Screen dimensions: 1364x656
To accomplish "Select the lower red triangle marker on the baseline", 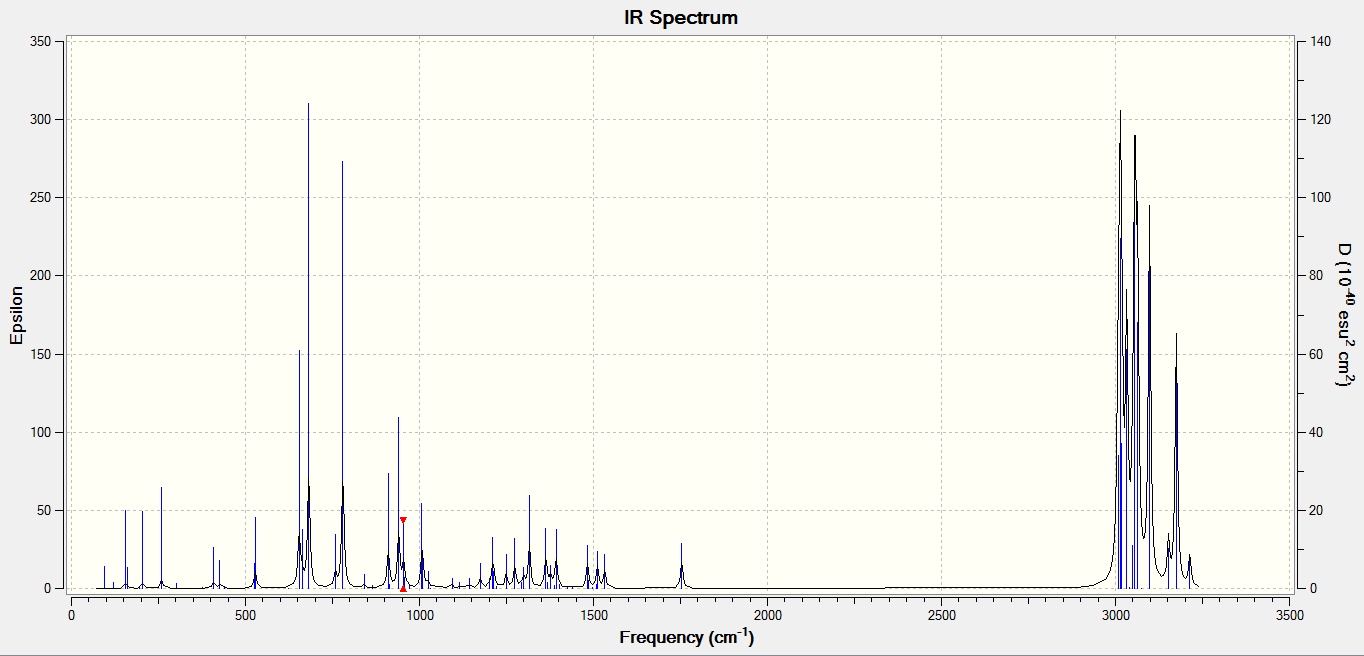I will click(403, 589).
